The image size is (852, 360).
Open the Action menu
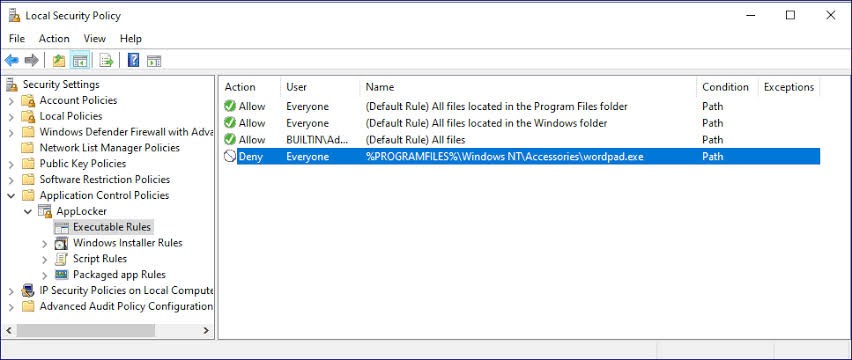coord(54,39)
